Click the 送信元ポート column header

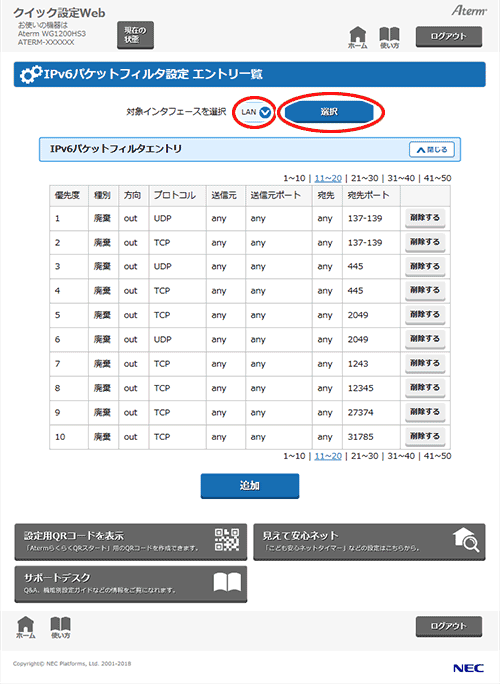point(278,195)
